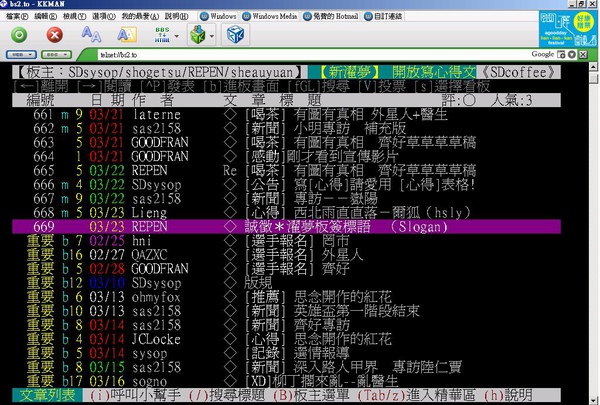600x405 pixels.
Task: Click the (B)板主選單 footer hint
Action: coord(311,395)
